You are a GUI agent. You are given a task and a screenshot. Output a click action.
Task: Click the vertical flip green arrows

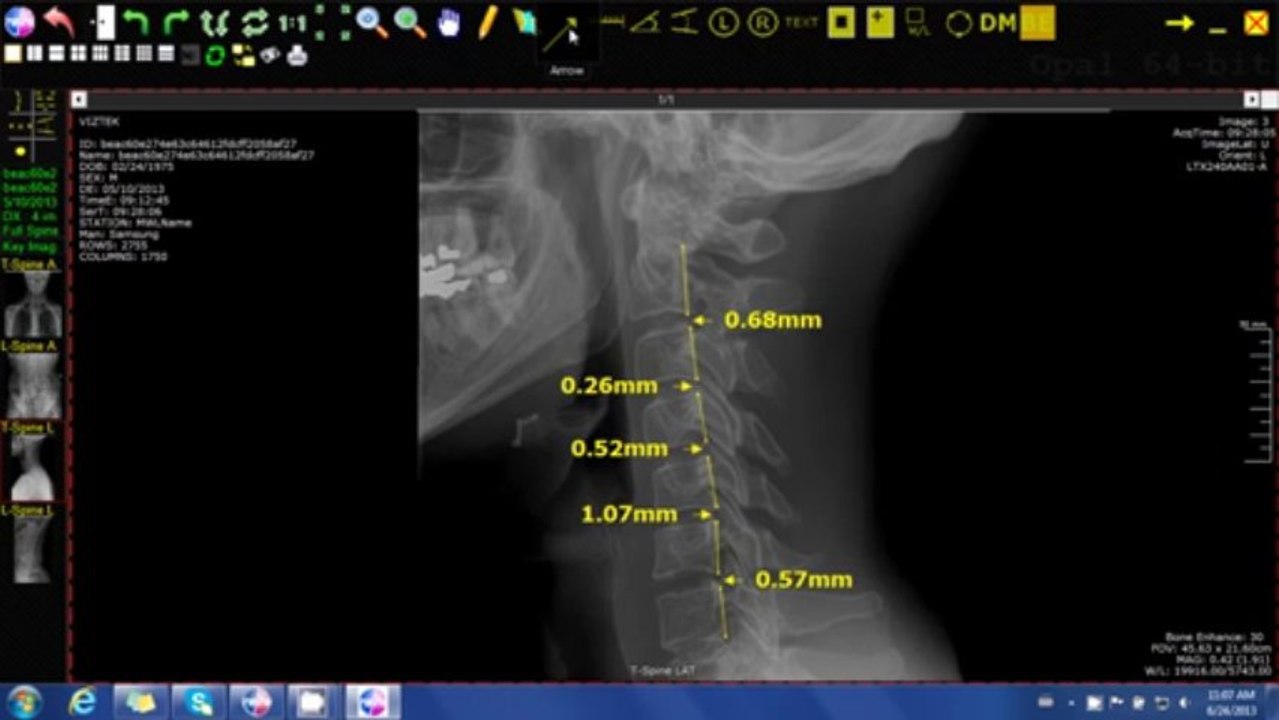click(215, 22)
